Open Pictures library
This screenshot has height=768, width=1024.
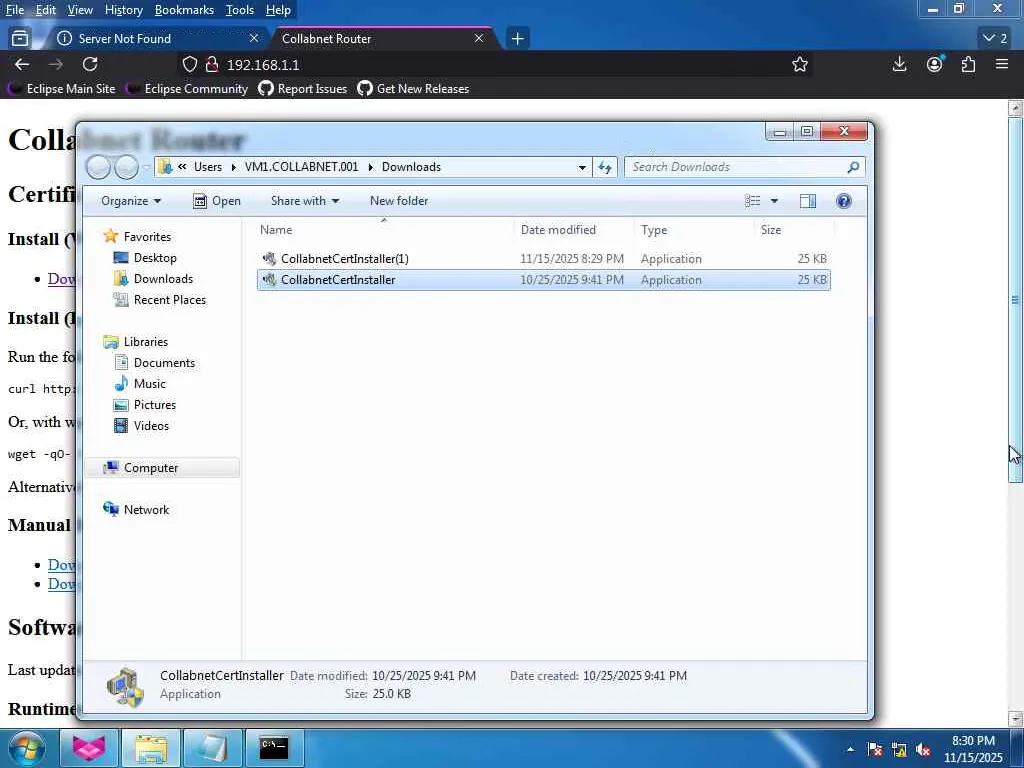coord(145,405)
